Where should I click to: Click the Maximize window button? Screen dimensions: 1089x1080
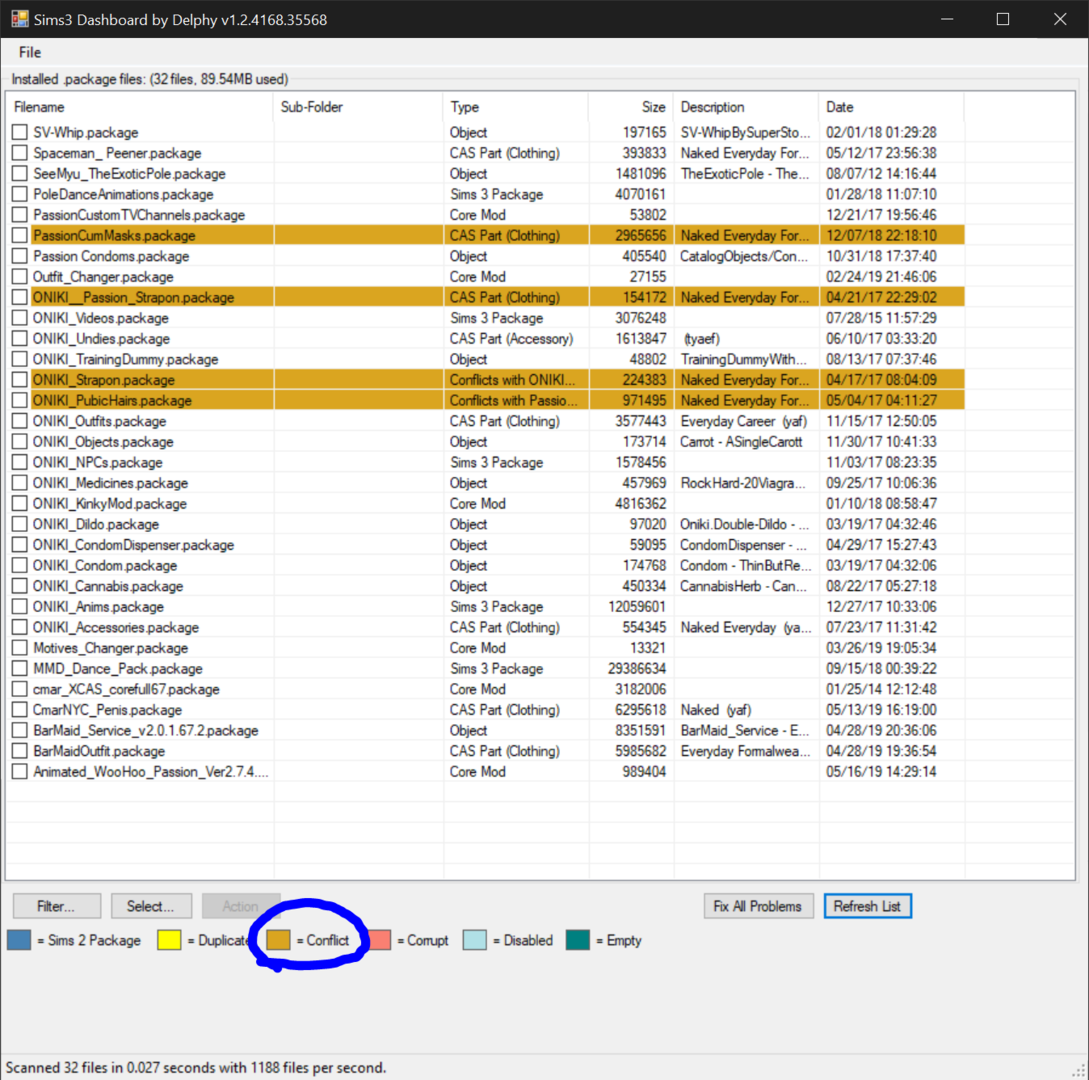1003,19
